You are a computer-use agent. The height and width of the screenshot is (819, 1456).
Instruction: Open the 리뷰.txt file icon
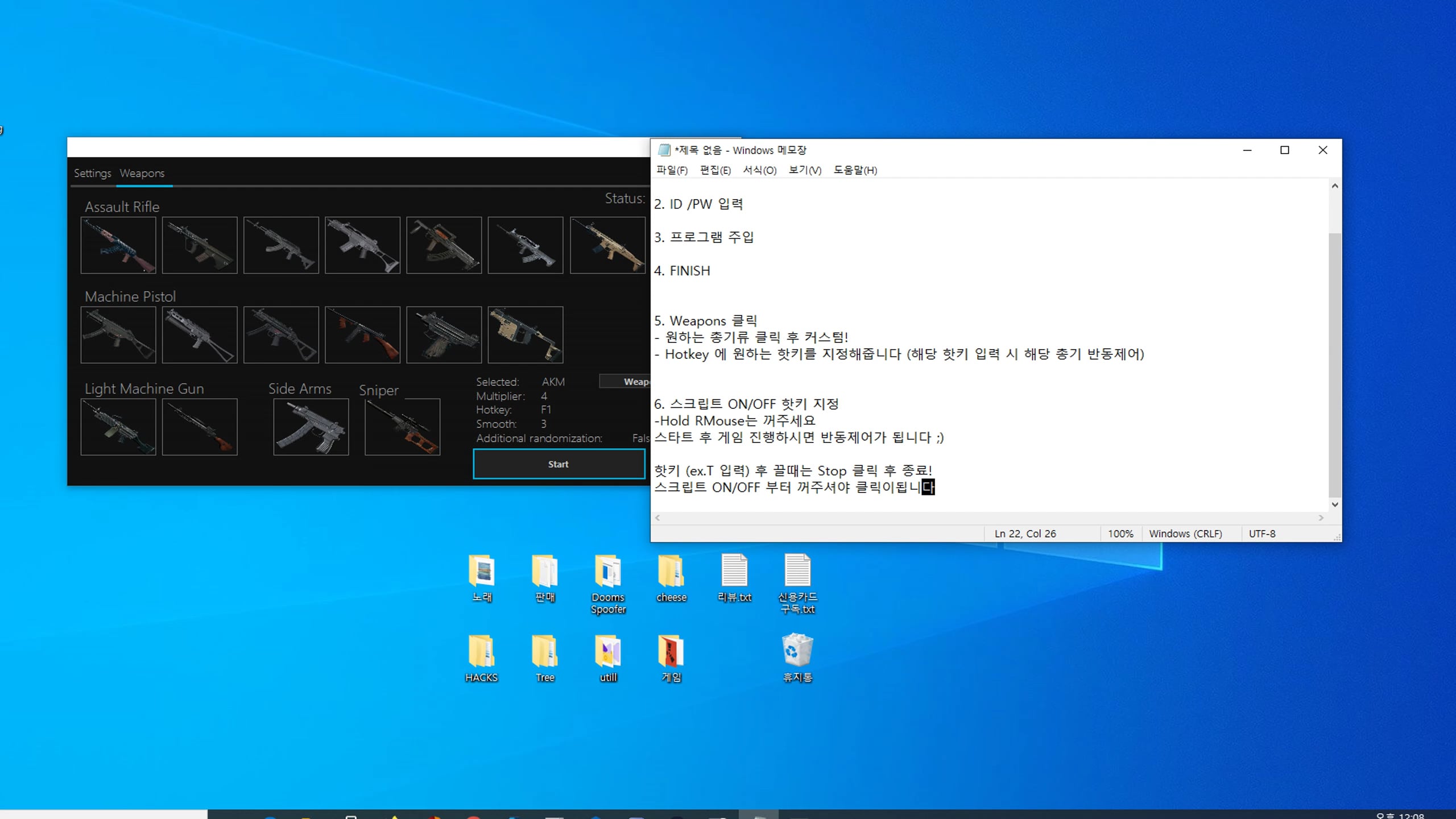pos(734,578)
